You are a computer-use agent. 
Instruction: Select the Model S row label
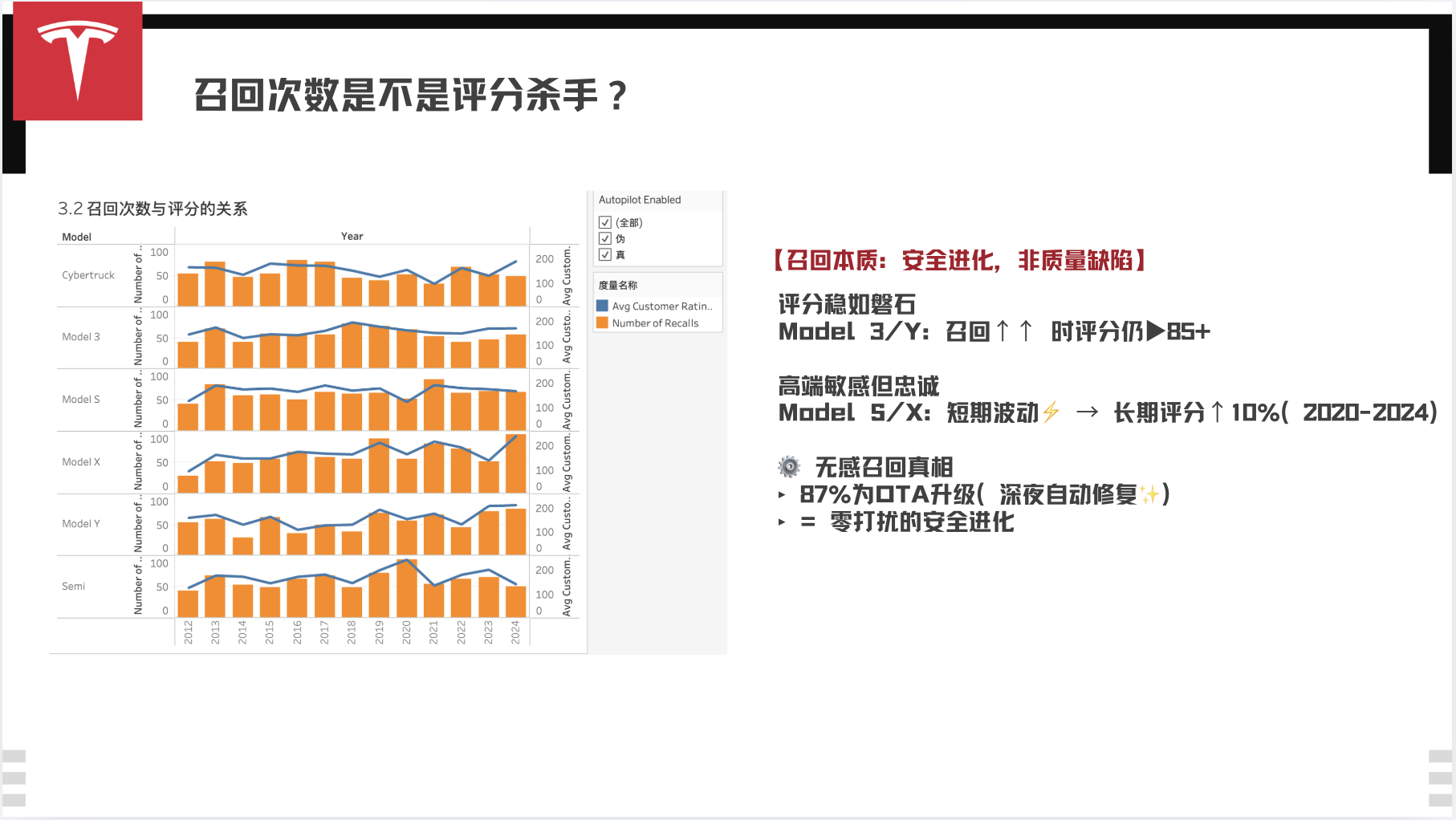pyautogui.click(x=81, y=400)
